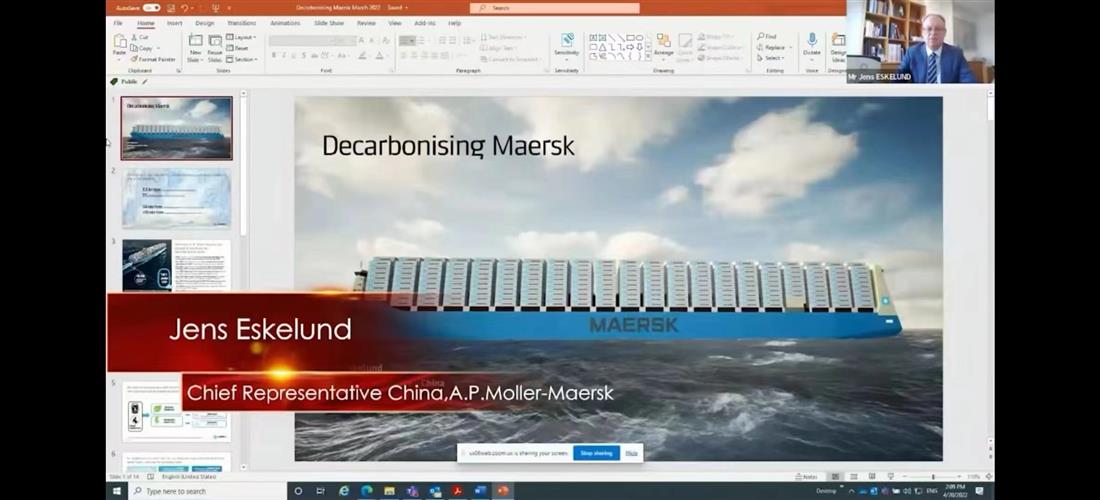Image resolution: width=1100 pixels, height=500 pixels.
Task: Open the Slide Show ribbon tab
Action: click(329, 22)
